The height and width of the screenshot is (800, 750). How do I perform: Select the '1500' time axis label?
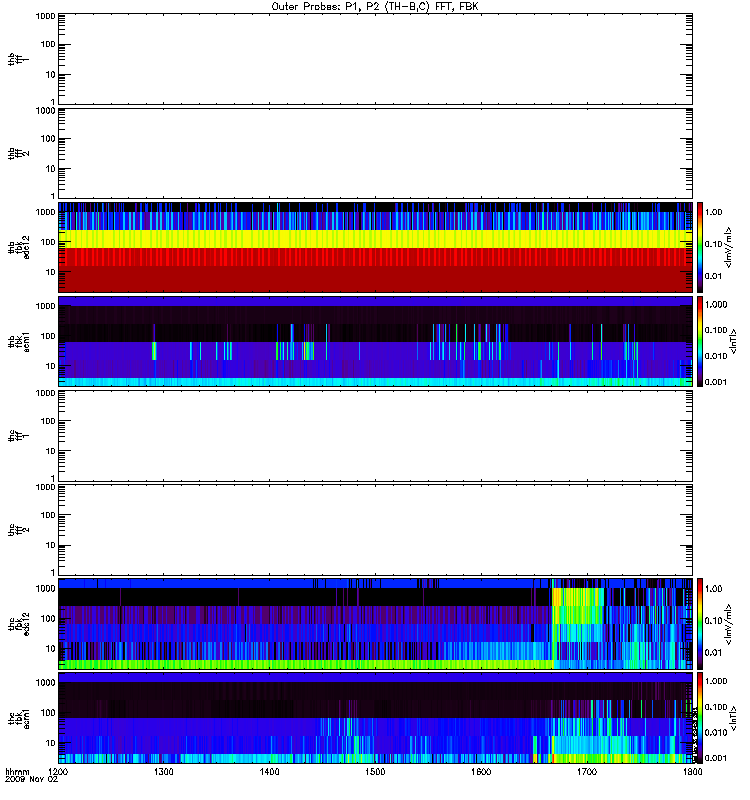click(x=375, y=772)
